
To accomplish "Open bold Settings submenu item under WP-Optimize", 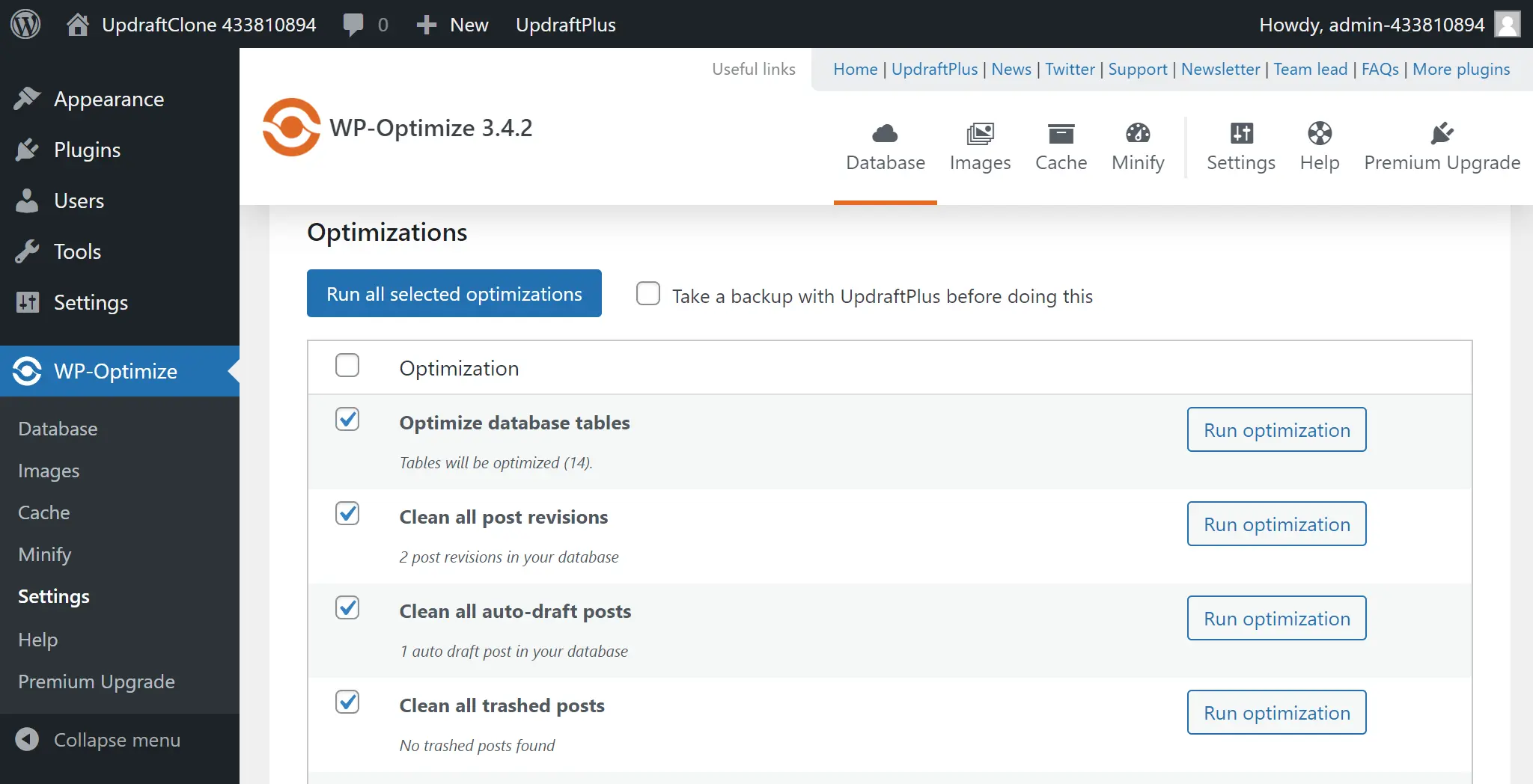I will 54,596.
